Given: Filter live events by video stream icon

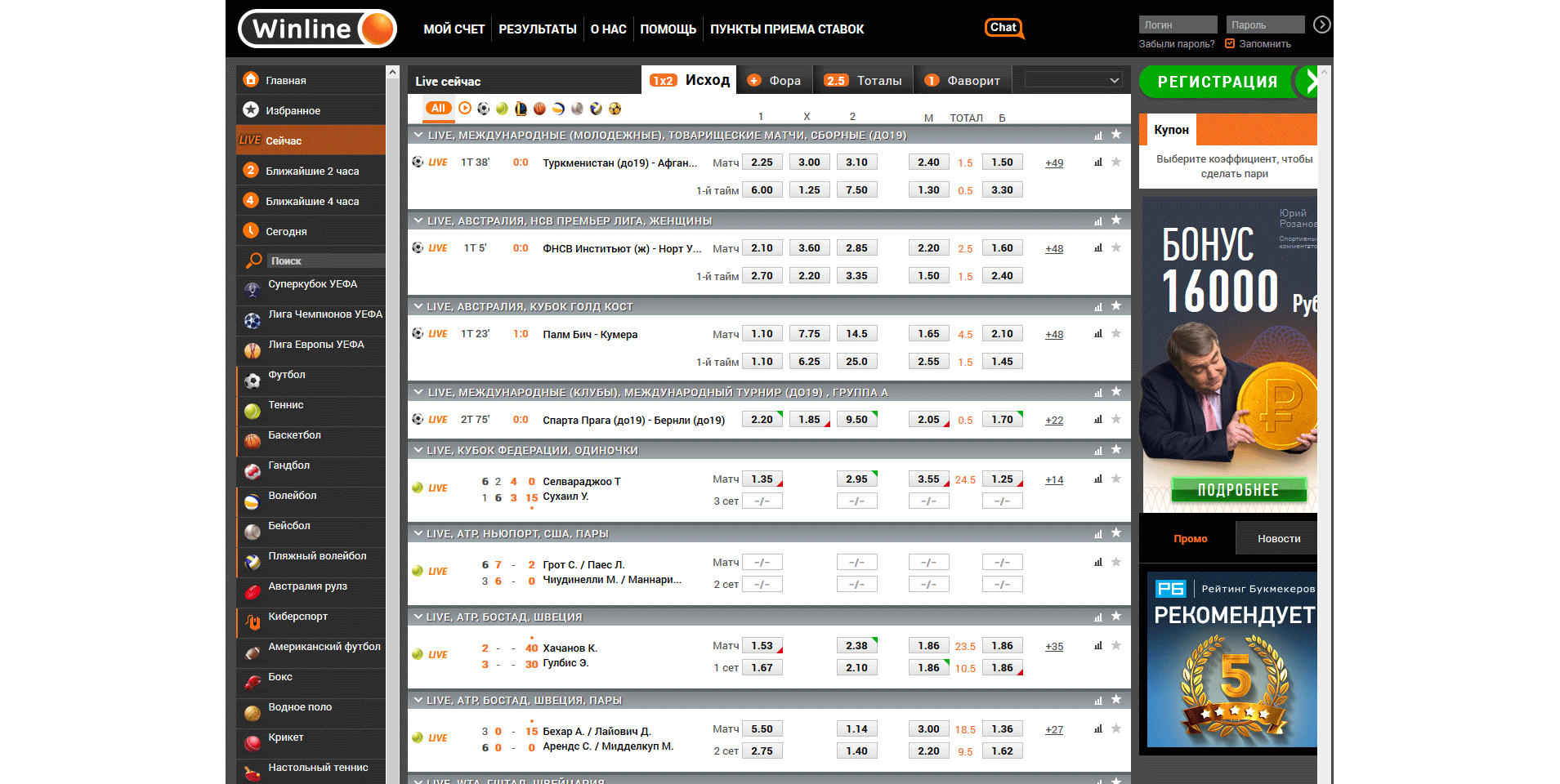Looking at the screenshot, I should point(465,108).
